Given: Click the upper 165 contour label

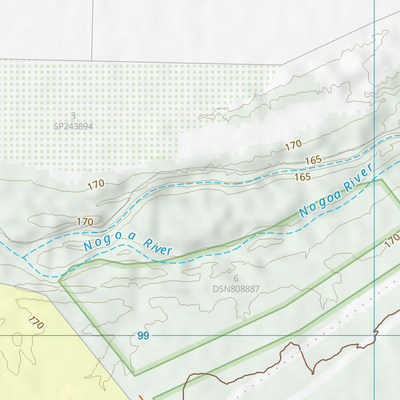Looking at the screenshot, I should (x=313, y=160).
